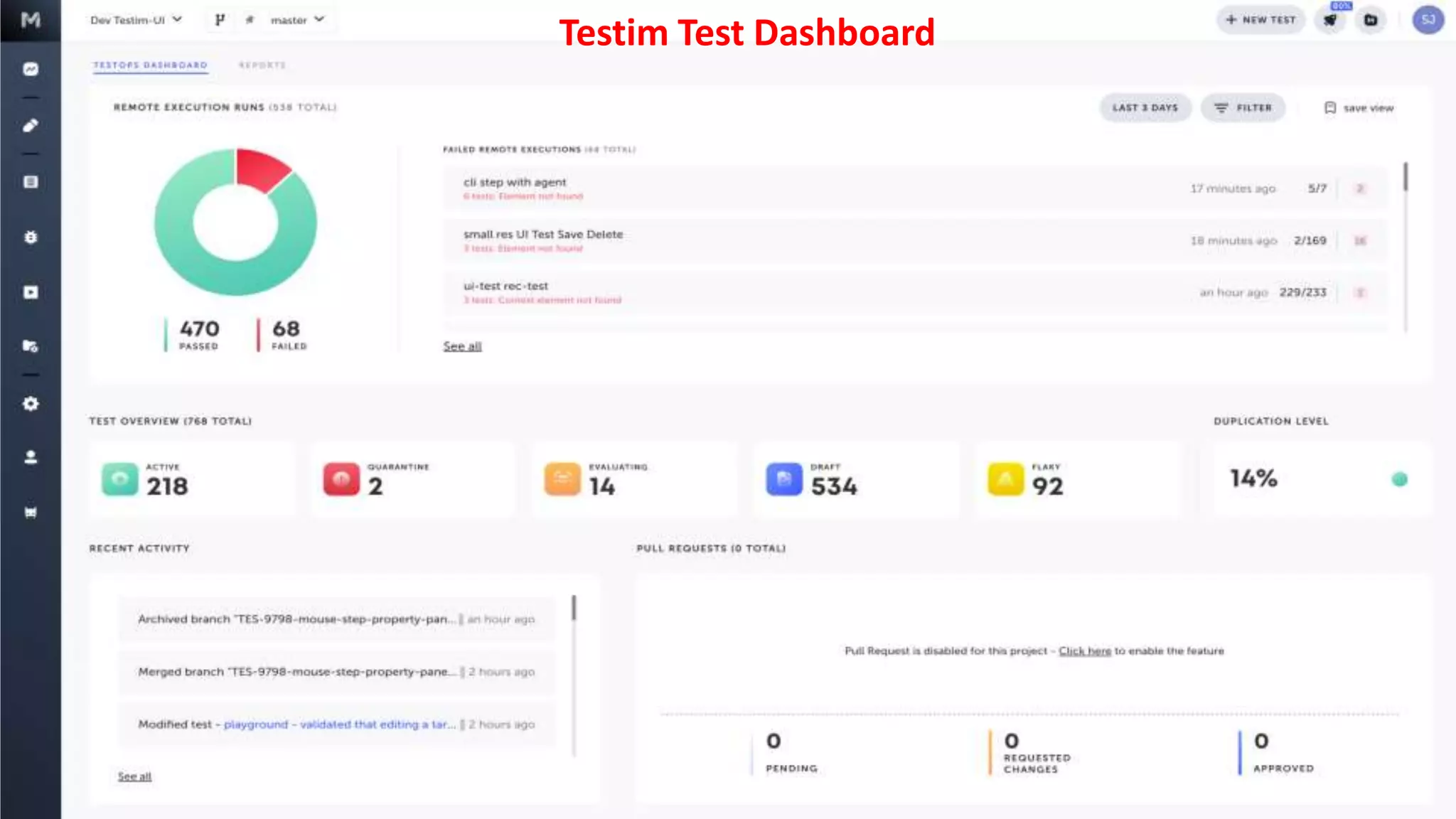Click the New Test button

point(1260,20)
